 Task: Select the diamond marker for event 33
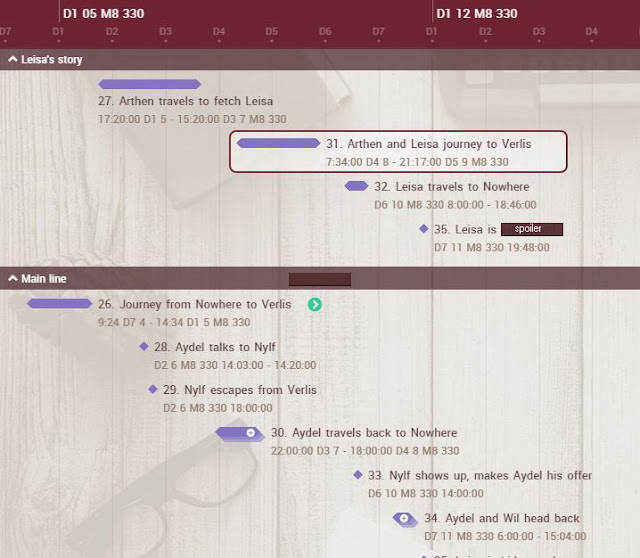coord(358,475)
